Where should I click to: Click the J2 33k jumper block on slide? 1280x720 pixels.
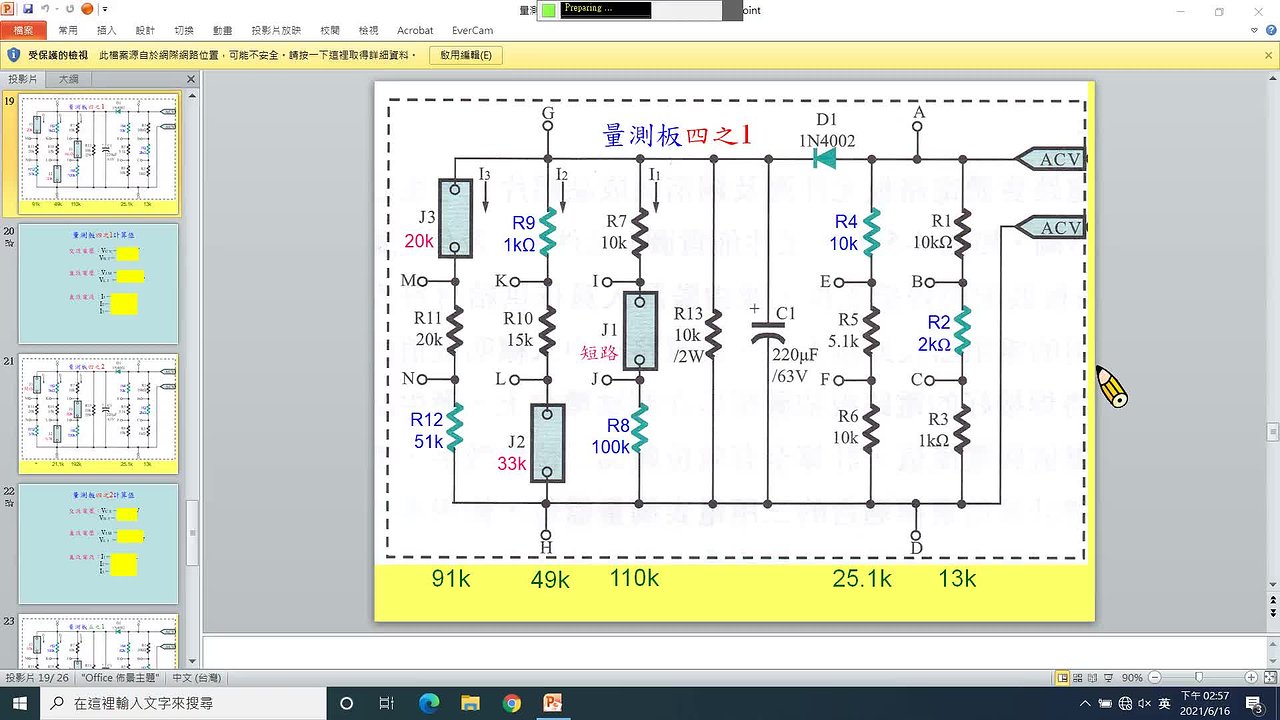point(546,443)
